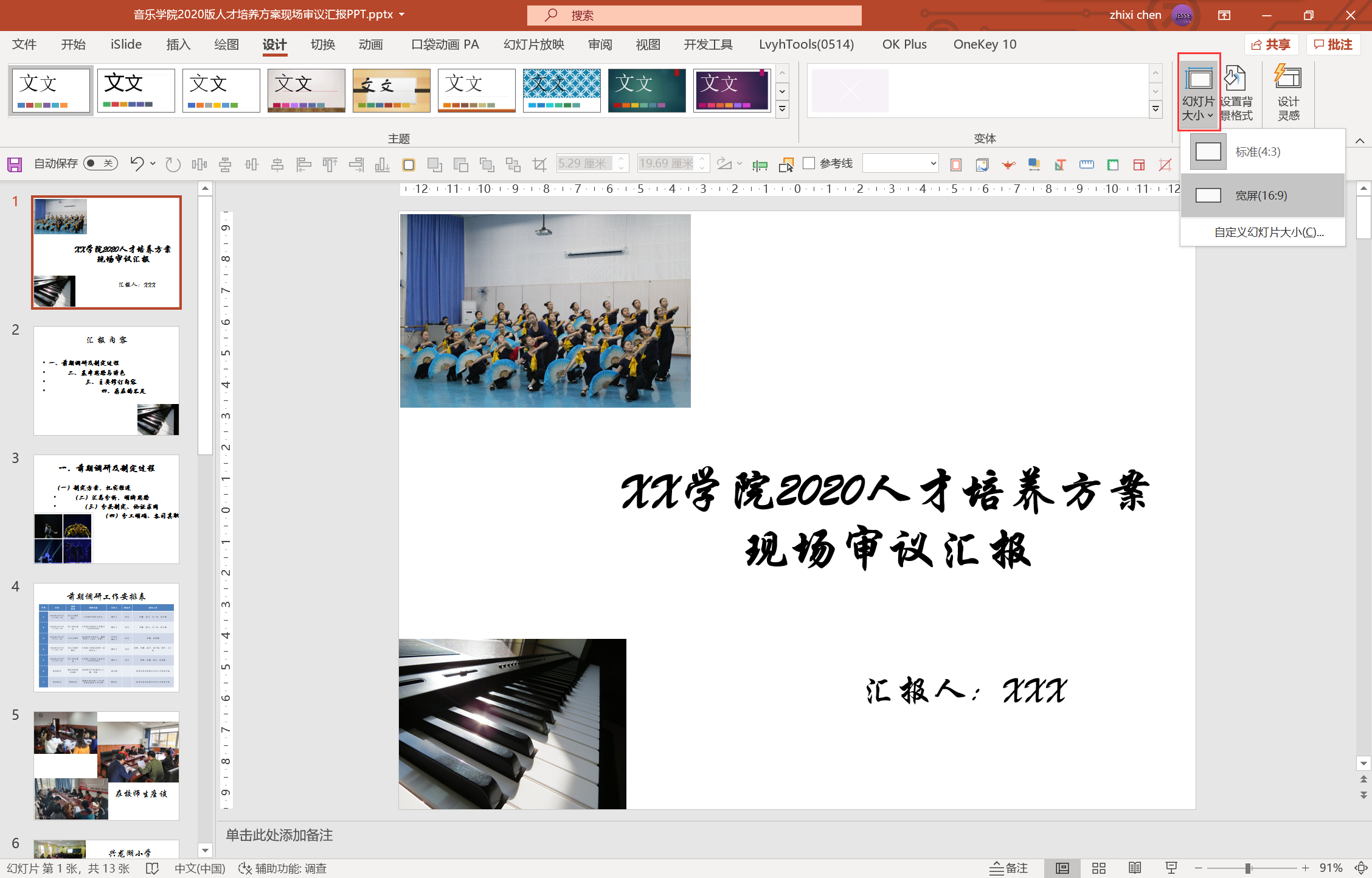Switch to the iSlide tab
This screenshot has width=1372, height=878.
pos(126,44)
